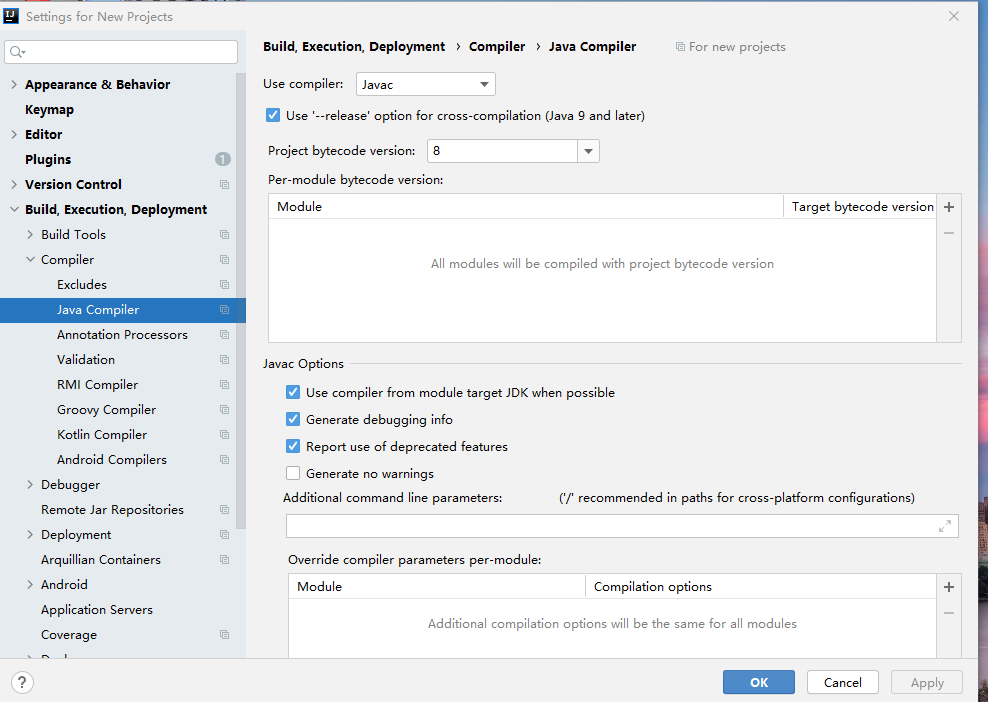
Task: Click the settings search input field
Action: point(121,52)
